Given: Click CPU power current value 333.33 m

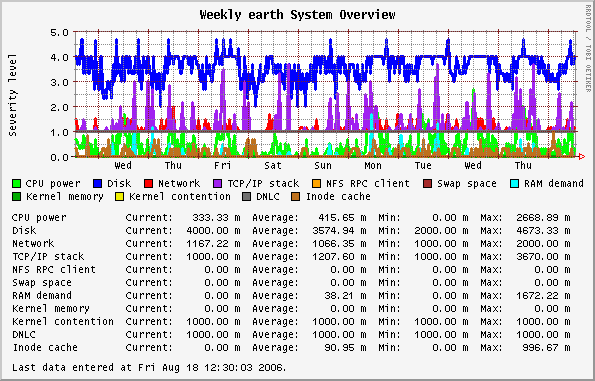Looking at the screenshot, I should [216, 217].
